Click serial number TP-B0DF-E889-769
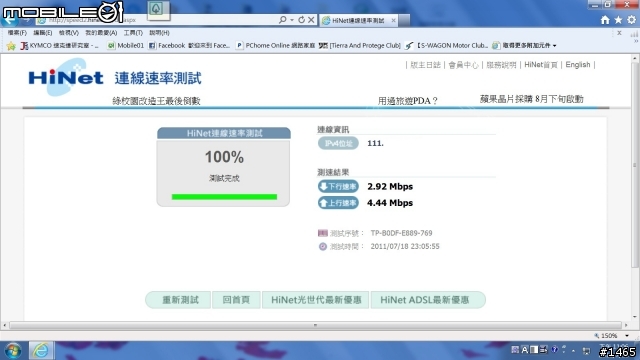The height and width of the screenshot is (360, 640). tap(401, 233)
